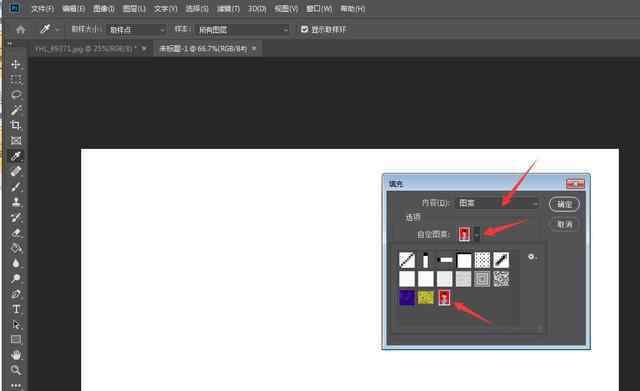Select the Type tool

point(16,309)
